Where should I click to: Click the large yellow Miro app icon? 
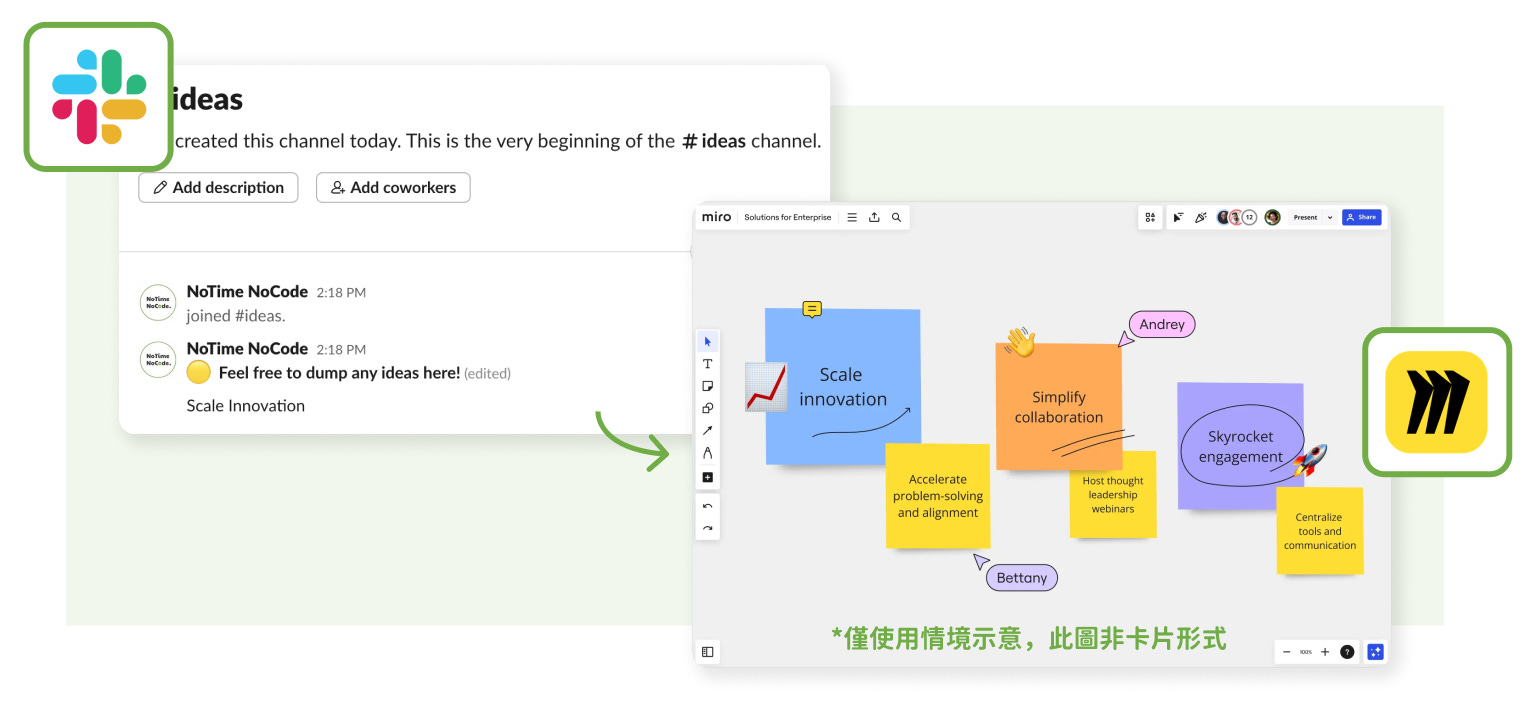[x=1436, y=402]
